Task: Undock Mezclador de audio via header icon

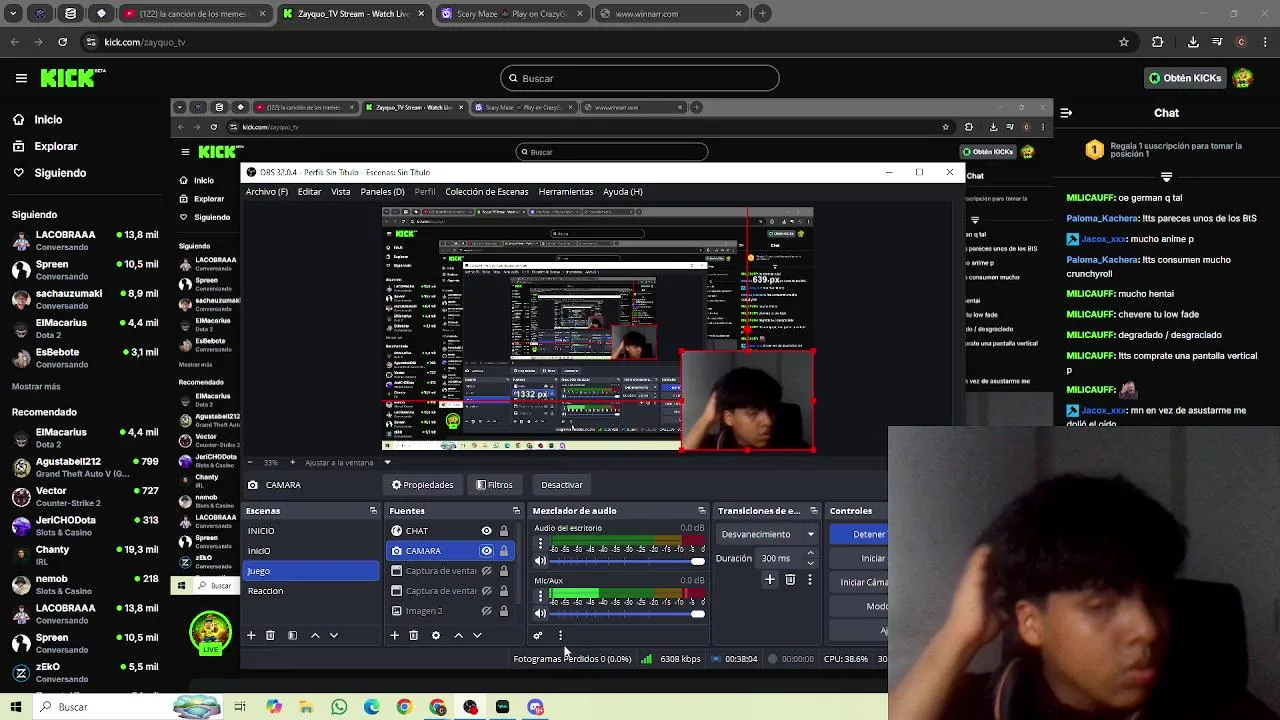Action: point(701,511)
